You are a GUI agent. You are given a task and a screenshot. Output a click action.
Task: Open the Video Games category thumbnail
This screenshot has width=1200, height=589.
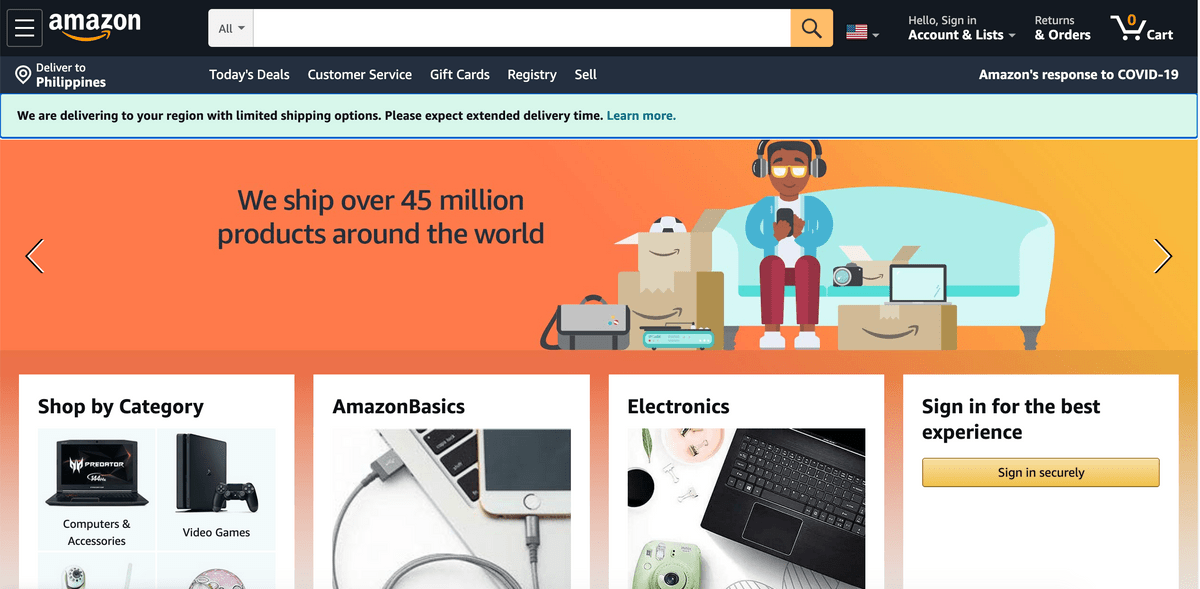pyautogui.click(x=216, y=490)
